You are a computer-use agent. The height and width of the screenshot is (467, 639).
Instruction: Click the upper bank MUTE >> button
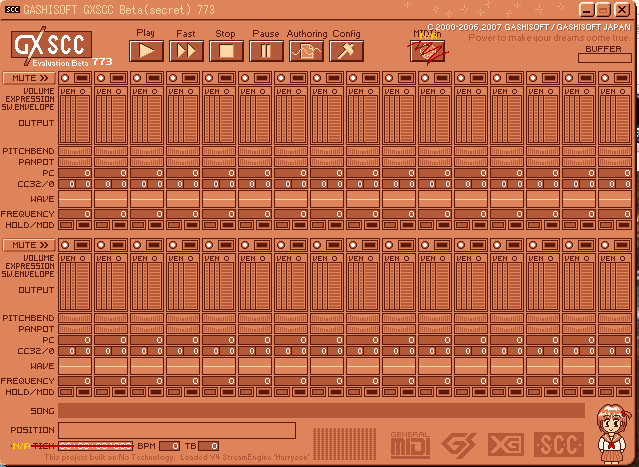[x=29, y=78]
